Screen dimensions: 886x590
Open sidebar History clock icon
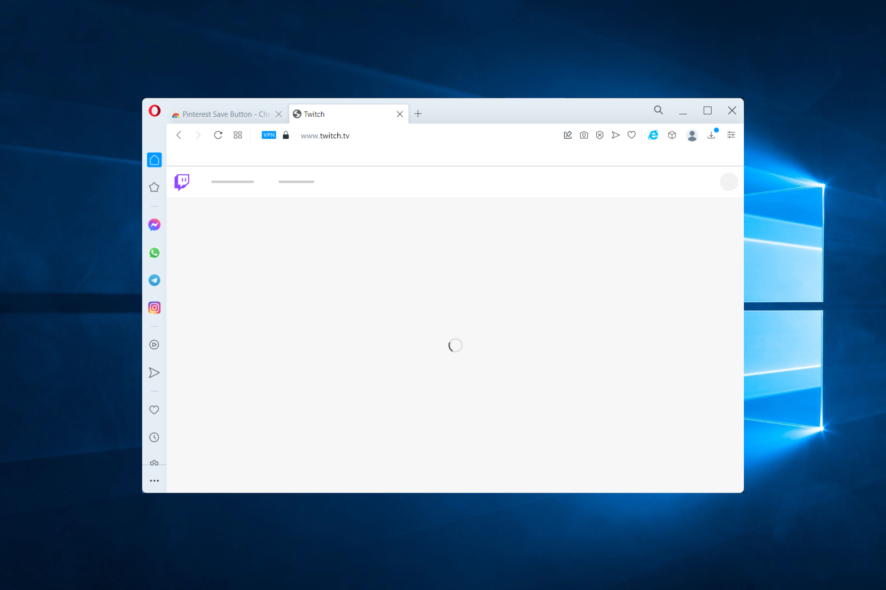(x=154, y=437)
